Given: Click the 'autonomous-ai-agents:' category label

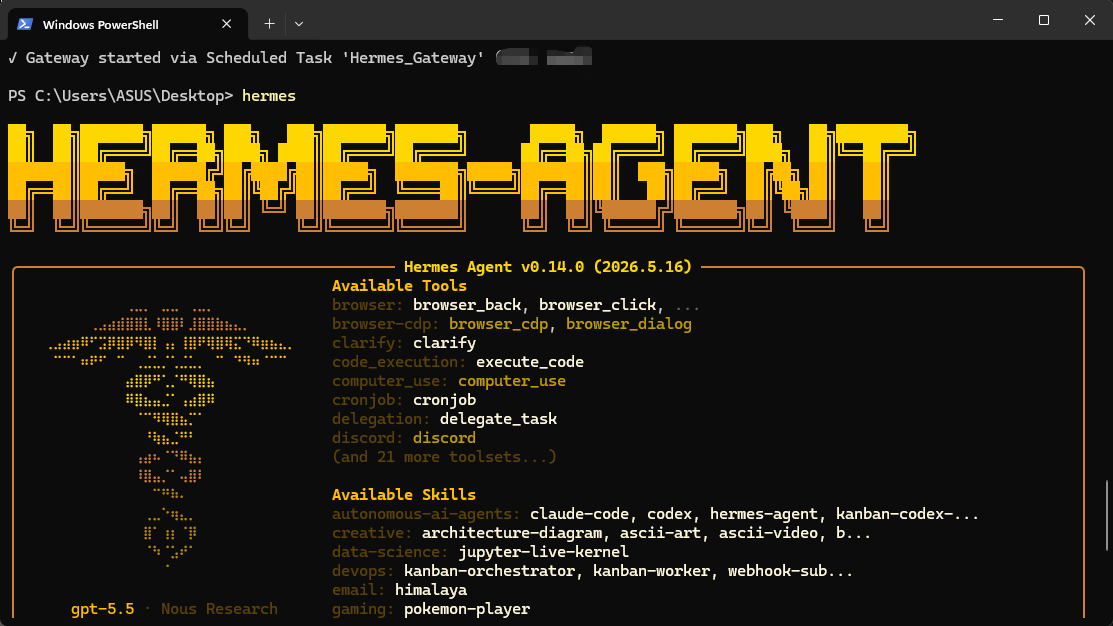Looking at the screenshot, I should tap(426, 514).
